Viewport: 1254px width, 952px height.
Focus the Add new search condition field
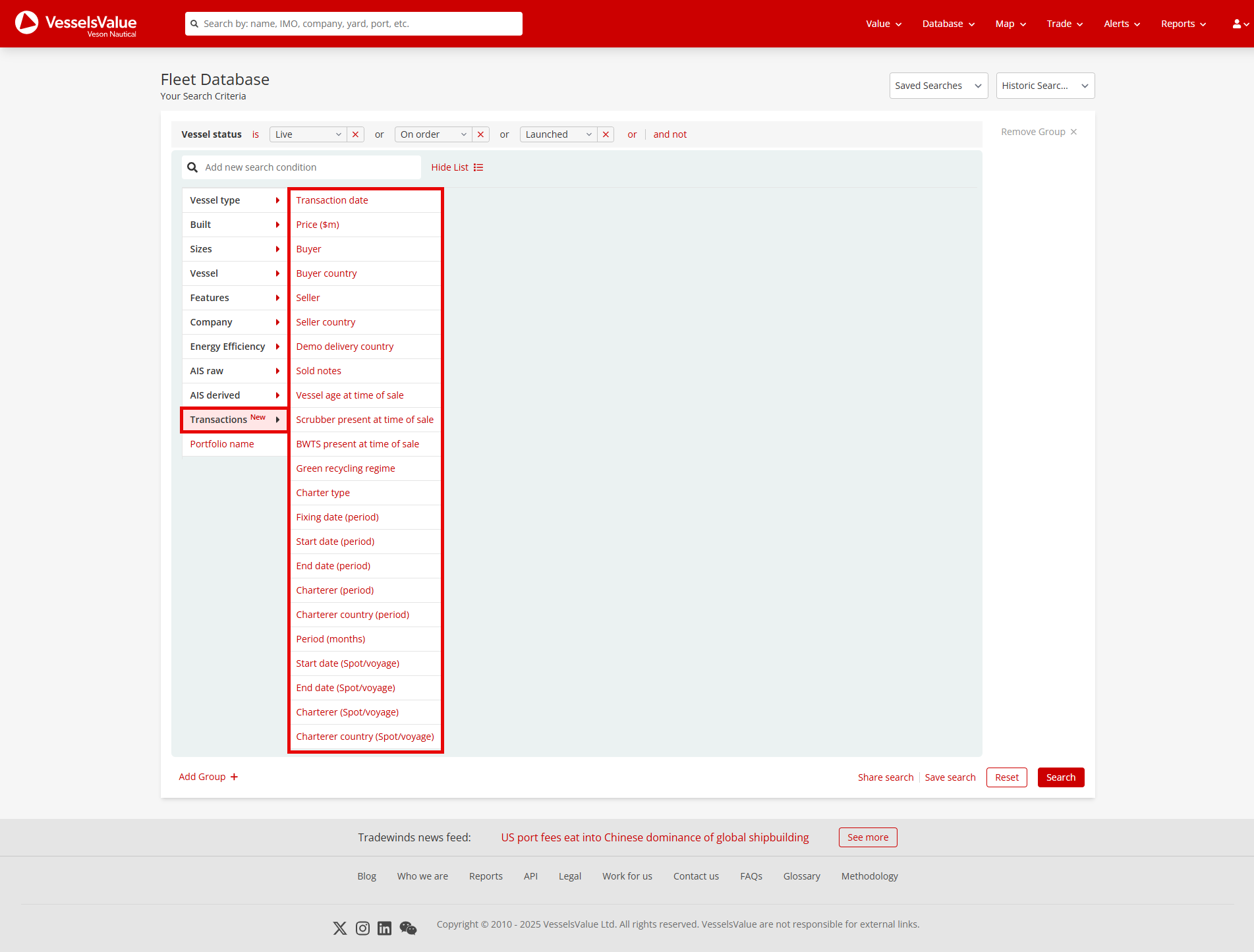coord(310,167)
